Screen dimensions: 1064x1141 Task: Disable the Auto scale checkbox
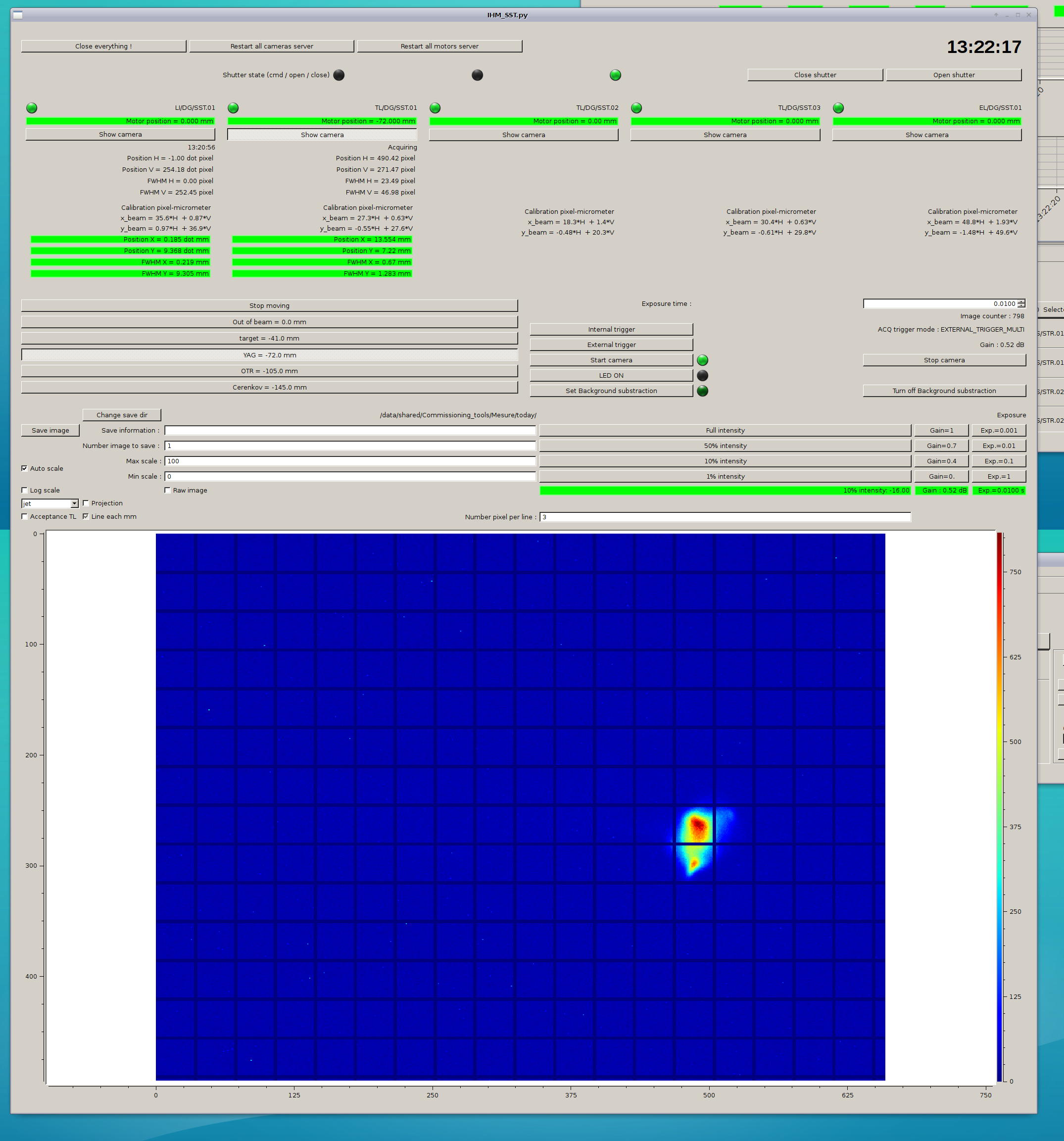tap(25, 468)
